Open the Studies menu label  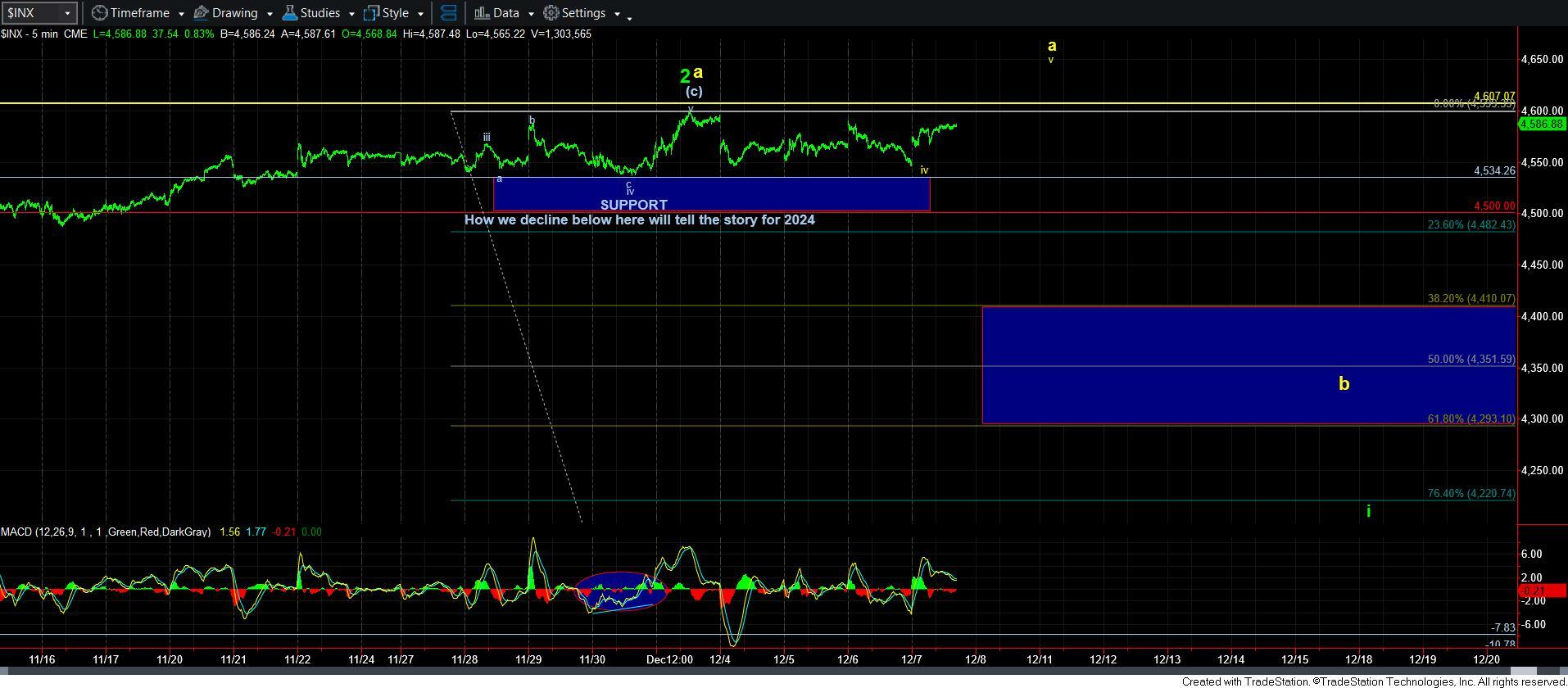point(319,13)
